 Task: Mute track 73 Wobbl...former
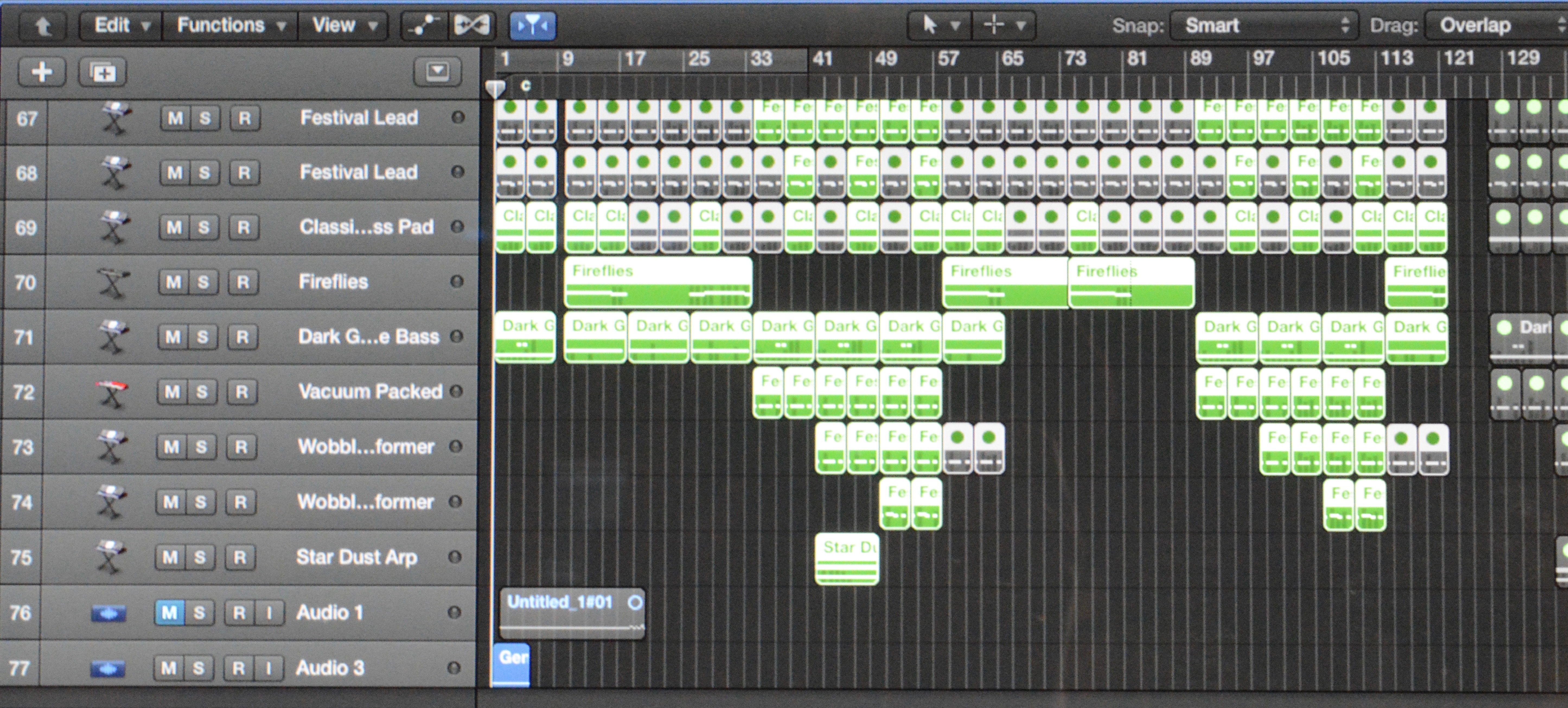[172, 447]
